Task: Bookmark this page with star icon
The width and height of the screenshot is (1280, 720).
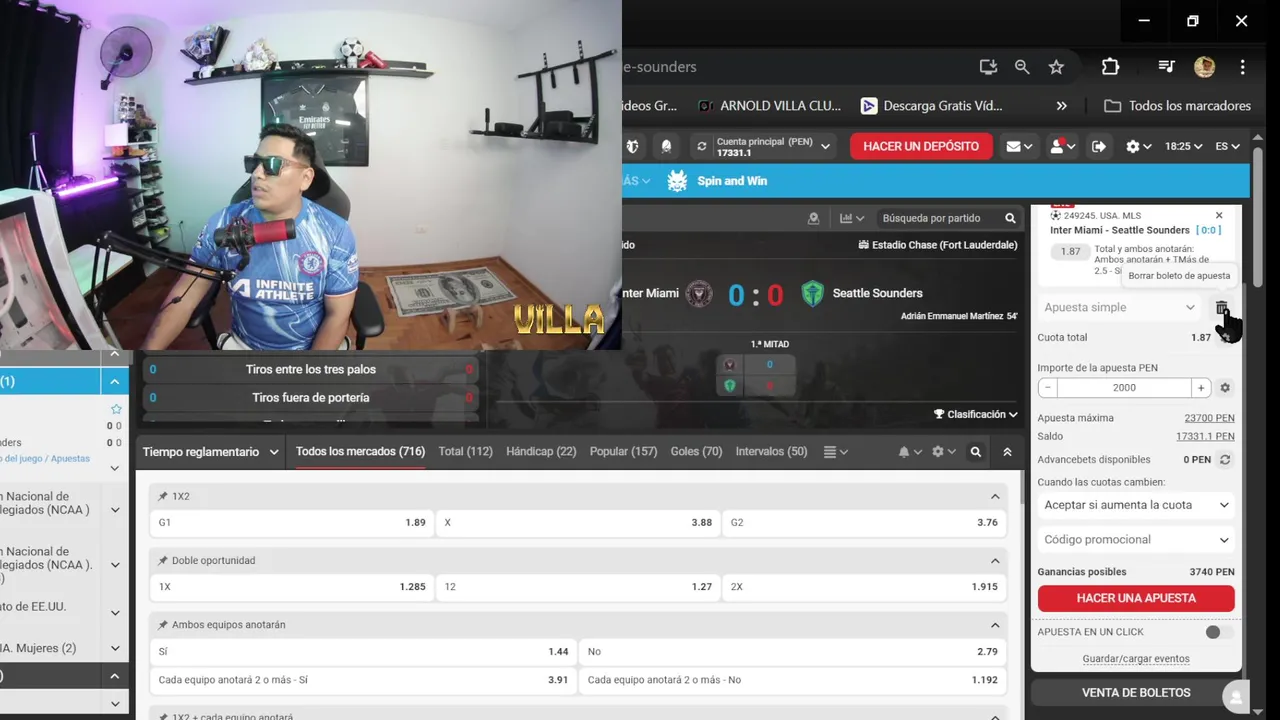Action: [x=1056, y=67]
